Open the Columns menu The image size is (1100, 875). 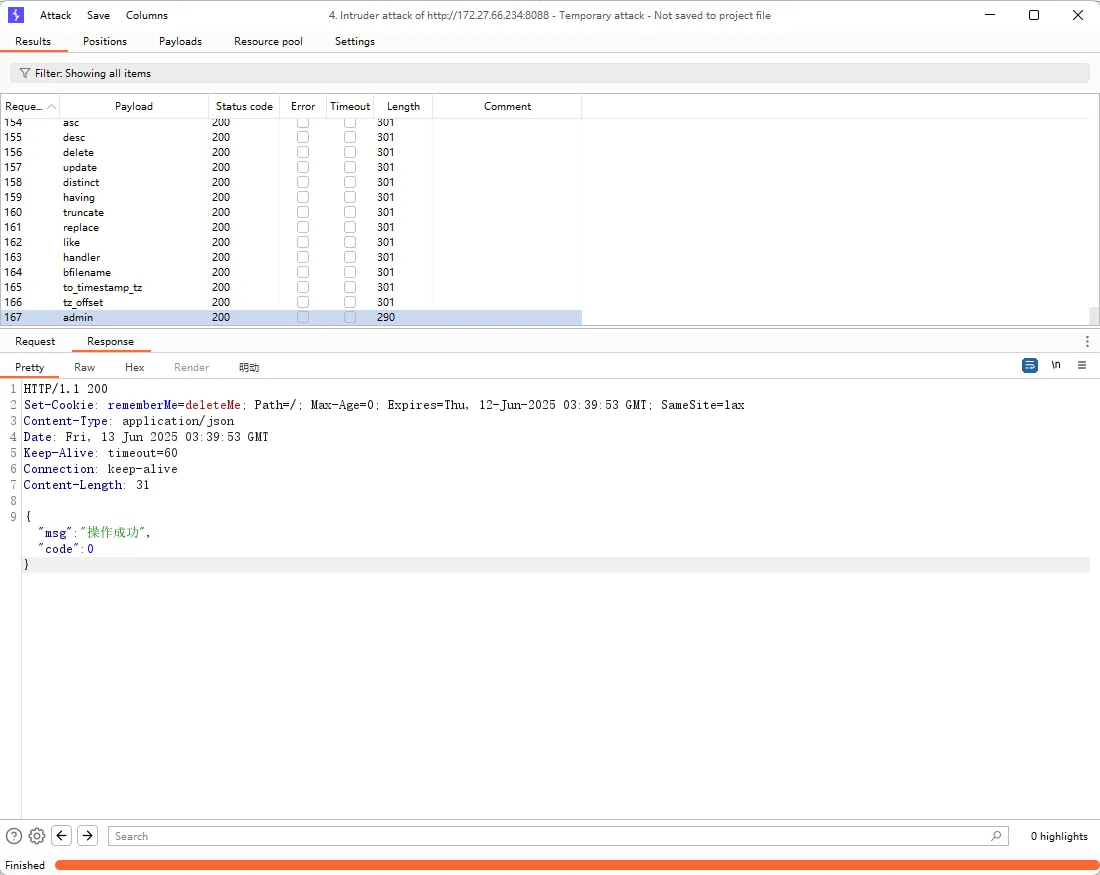(x=146, y=15)
